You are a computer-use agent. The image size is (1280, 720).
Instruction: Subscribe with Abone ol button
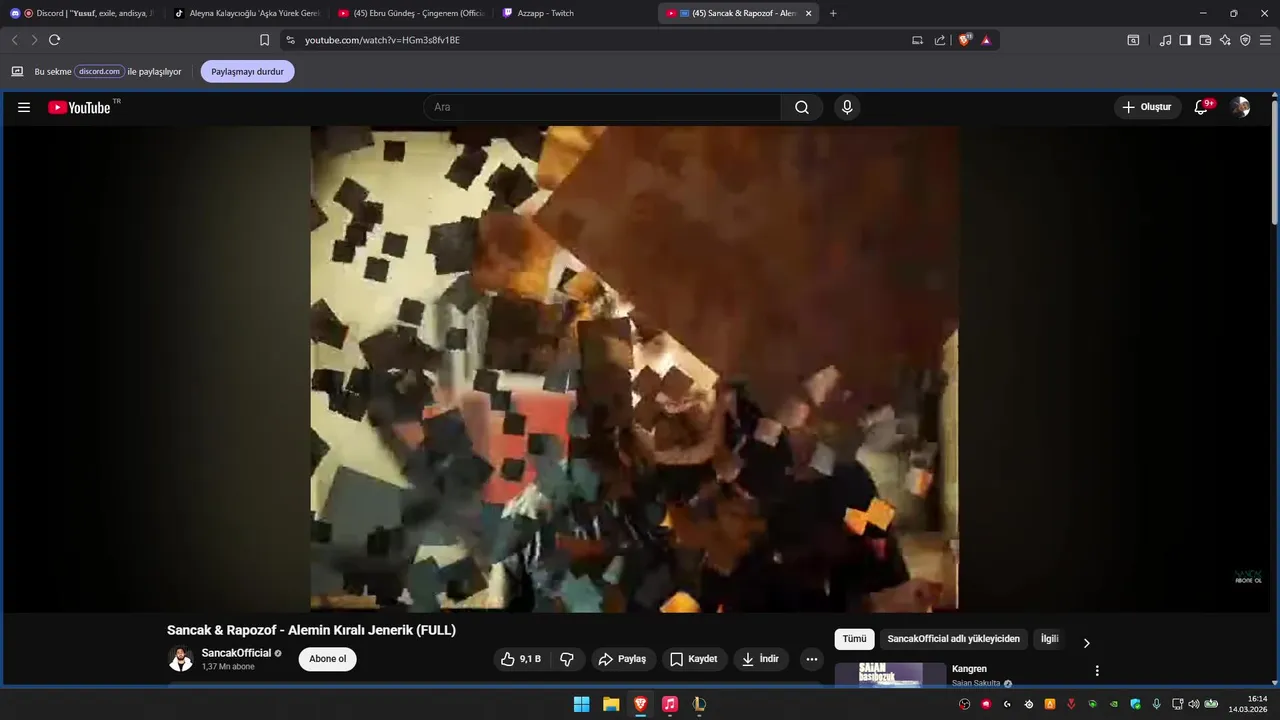pyautogui.click(x=327, y=659)
